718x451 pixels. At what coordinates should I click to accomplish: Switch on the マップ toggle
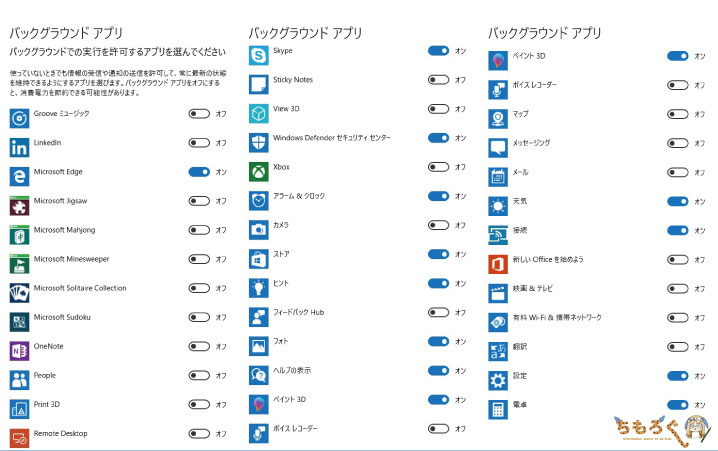tap(678, 114)
